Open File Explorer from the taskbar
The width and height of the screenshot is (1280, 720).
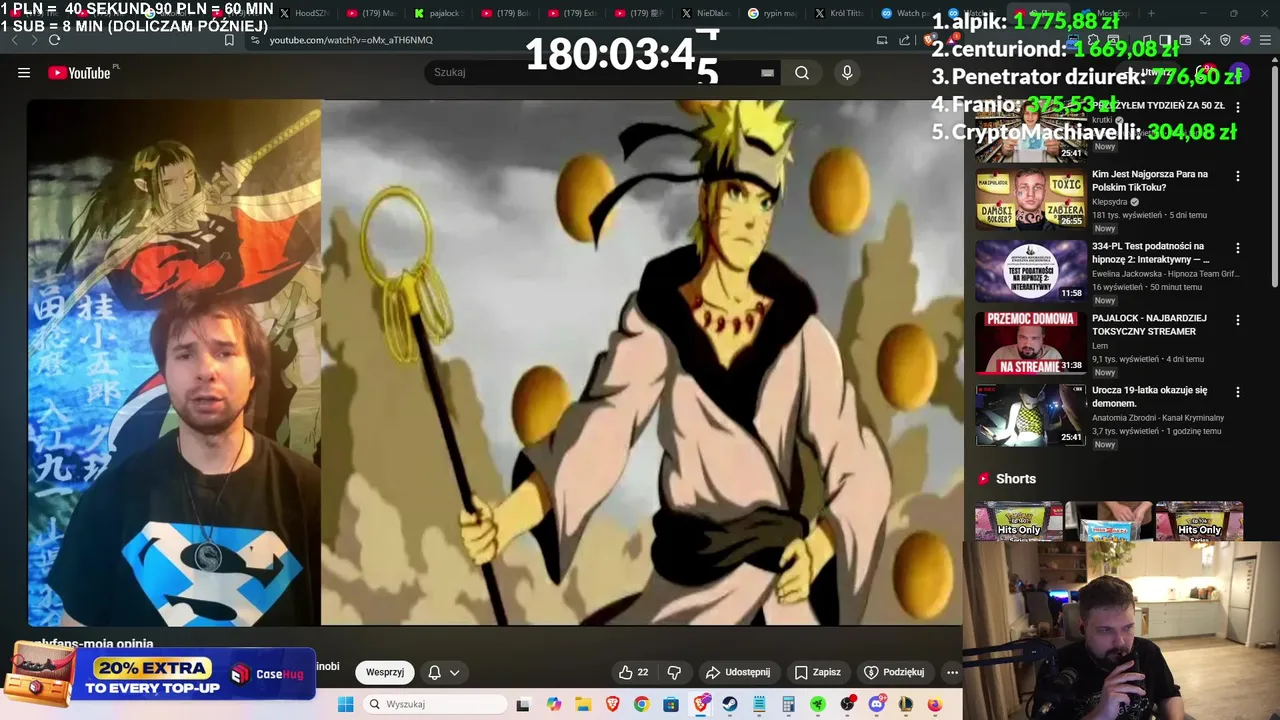tap(583, 704)
